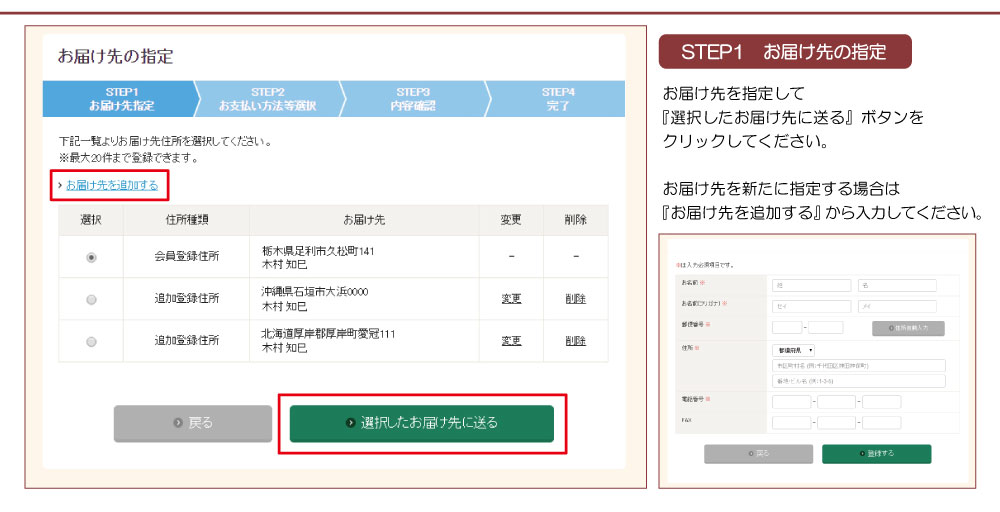Click the green 選択したお届け先に送る button
Screen dimensions: 1000x512
[x=421, y=423]
